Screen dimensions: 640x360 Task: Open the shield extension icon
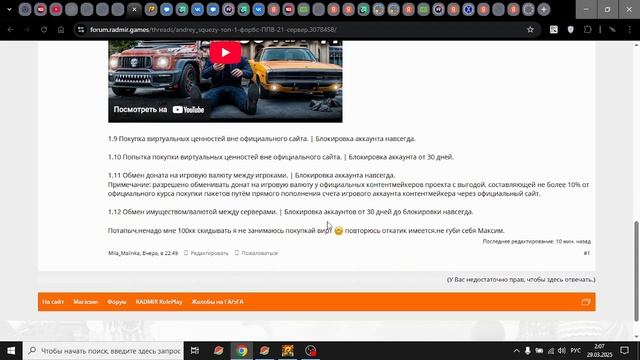coord(571,29)
